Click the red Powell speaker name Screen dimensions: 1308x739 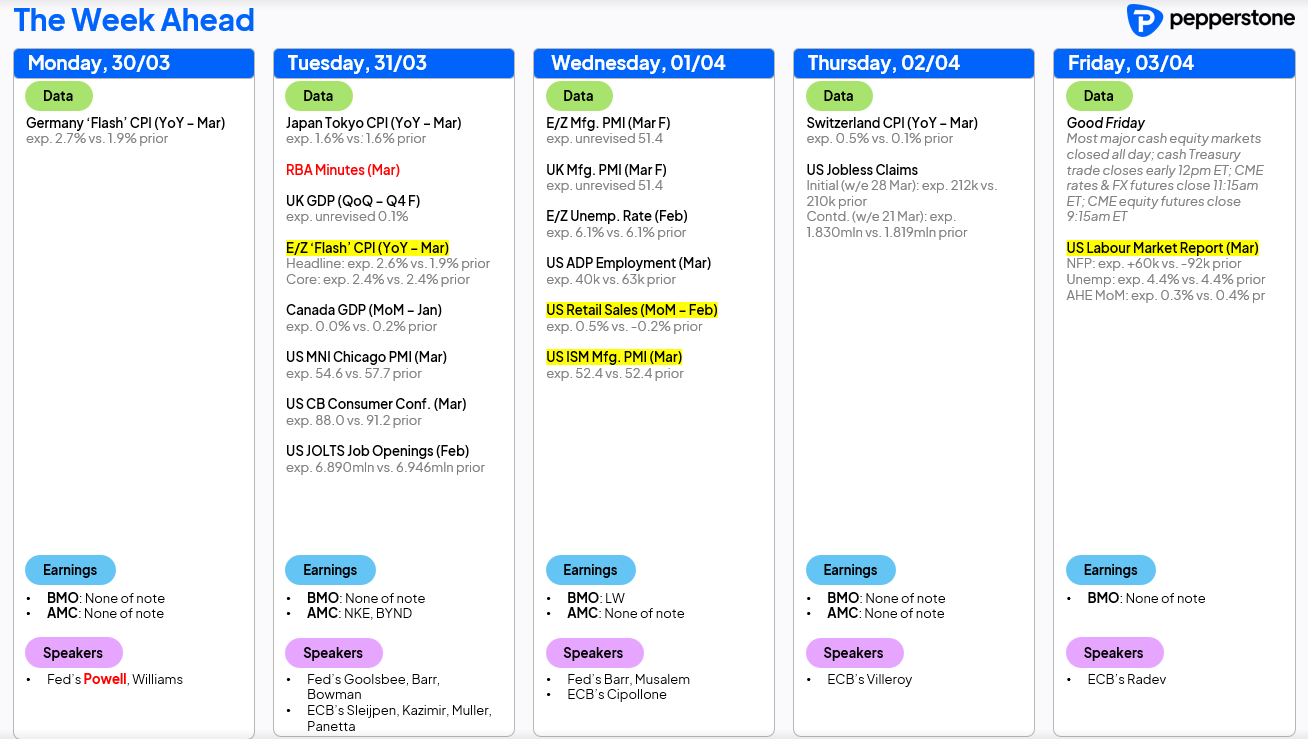pyautogui.click(x=105, y=680)
